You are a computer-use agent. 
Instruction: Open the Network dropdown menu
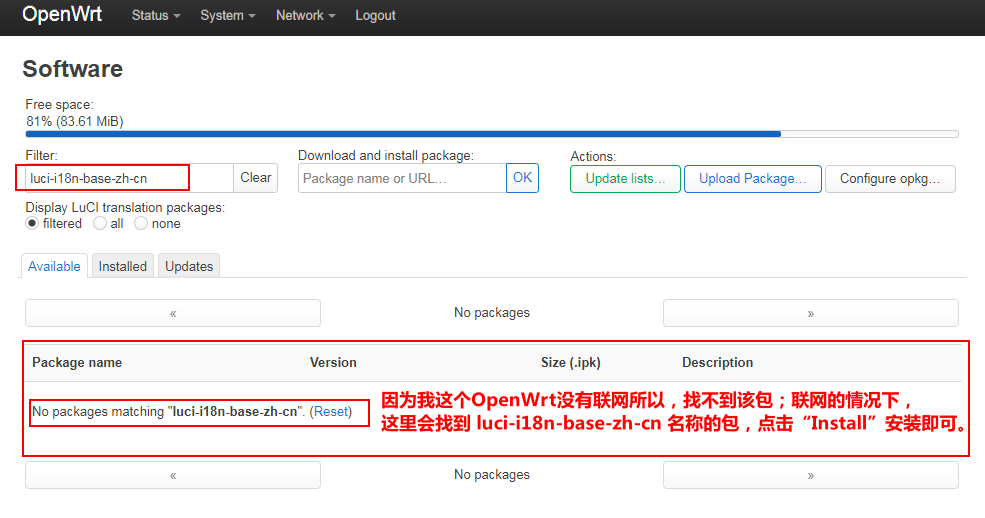305,16
